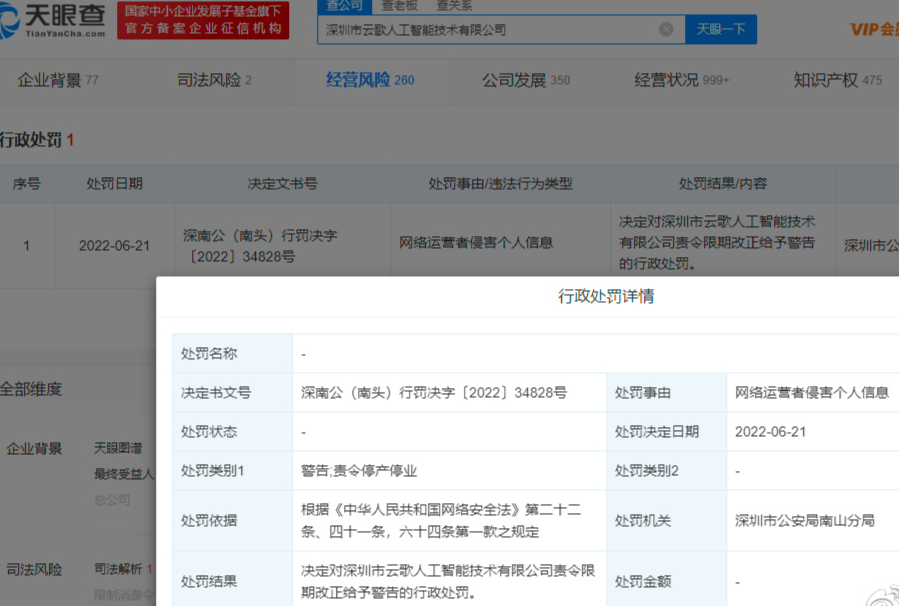Switch to the 查老板 tab
The image size is (899, 606).
tap(399, 6)
